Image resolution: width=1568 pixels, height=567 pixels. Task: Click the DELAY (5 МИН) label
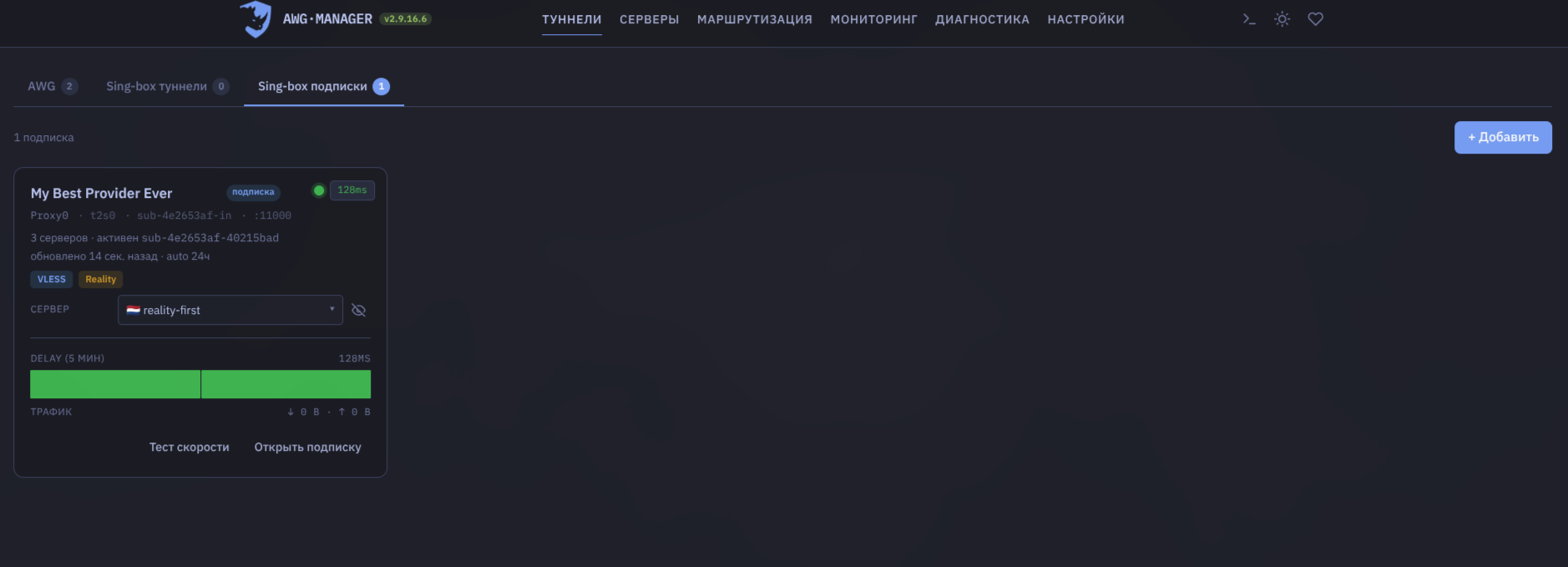point(68,358)
